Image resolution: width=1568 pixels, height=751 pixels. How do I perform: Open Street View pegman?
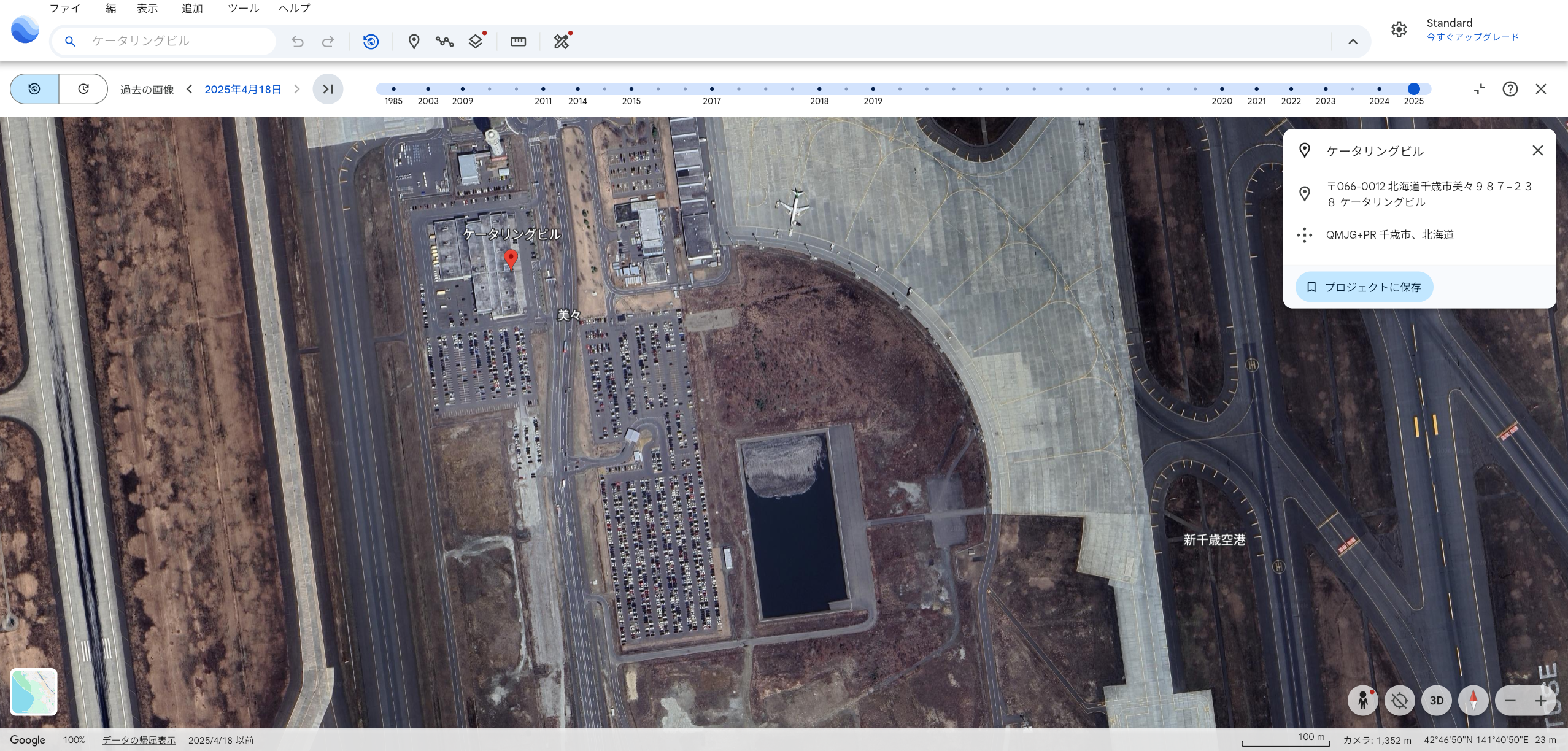pyautogui.click(x=1362, y=701)
